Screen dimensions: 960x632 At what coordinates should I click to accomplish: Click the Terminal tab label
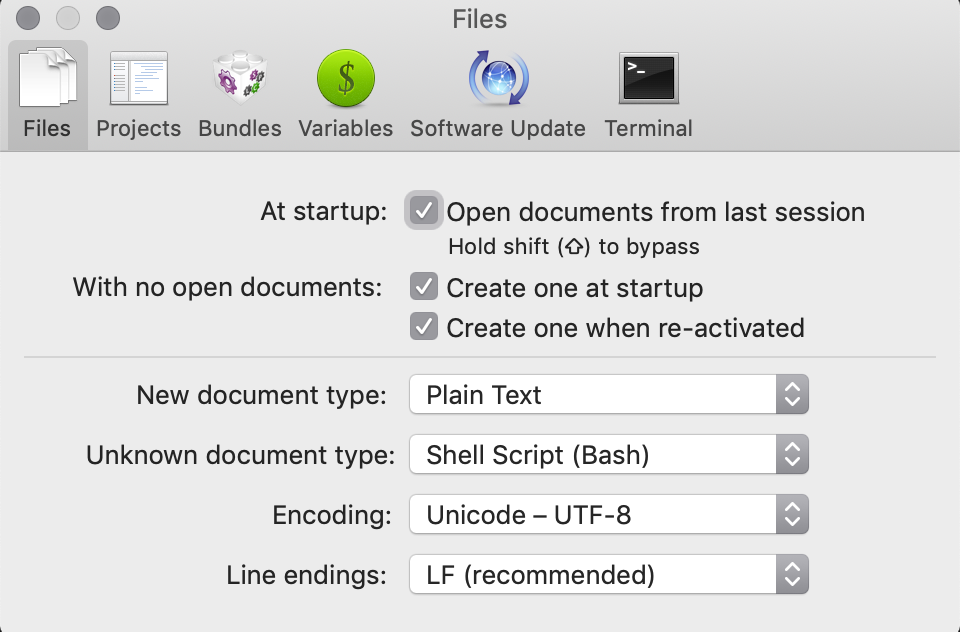(x=648, y=129)
